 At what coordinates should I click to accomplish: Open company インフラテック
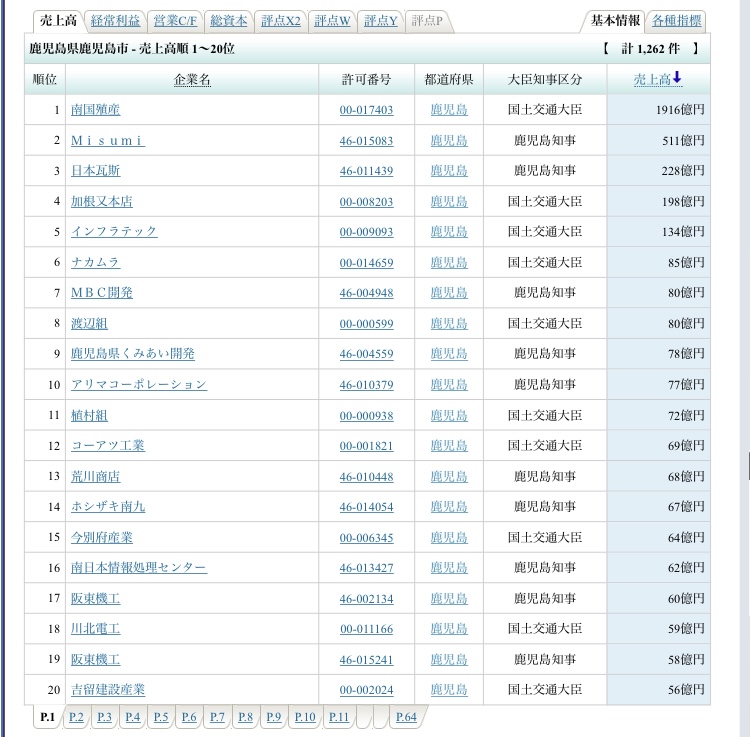point(114,231)
